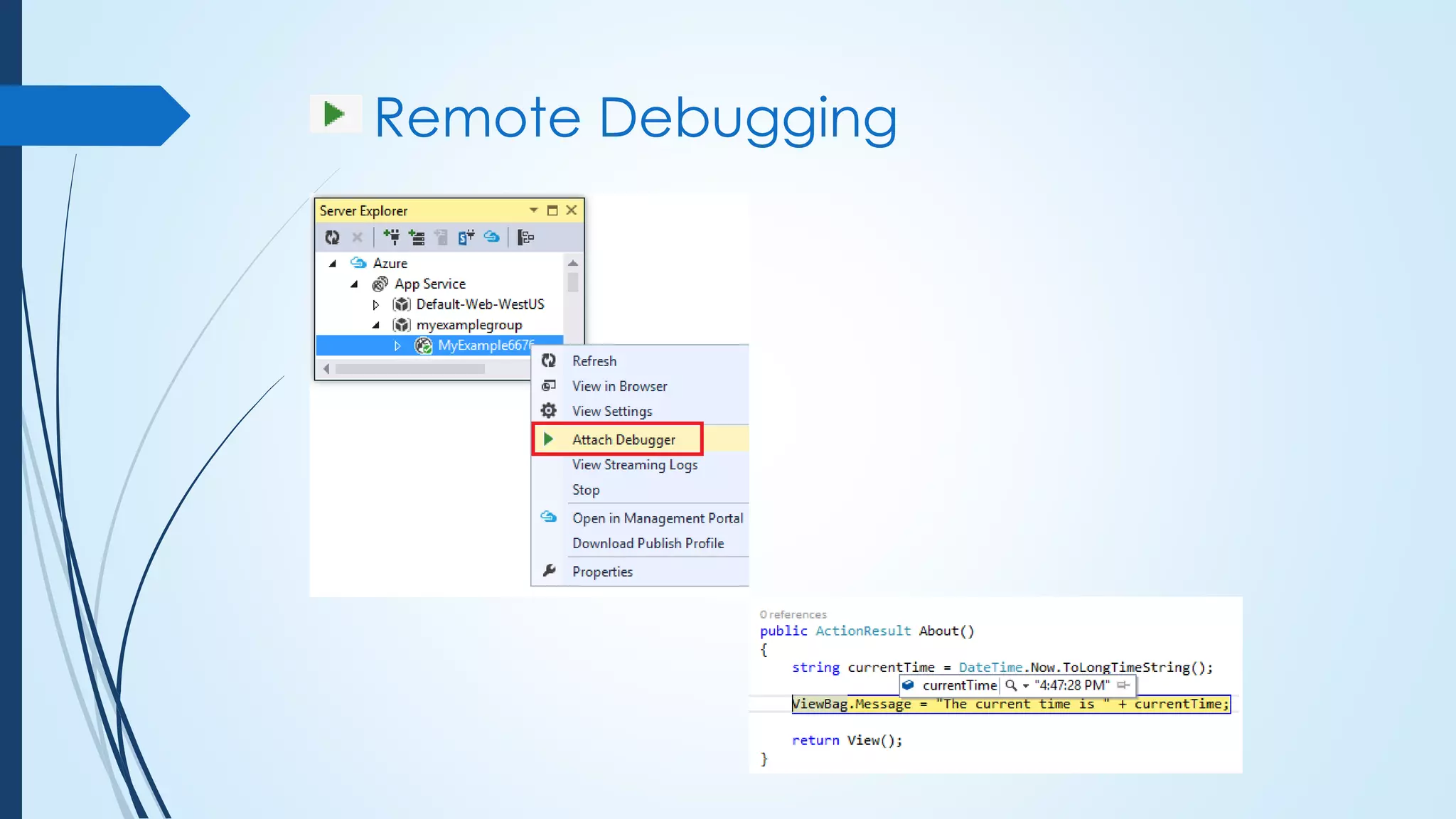This screenshot has width=1456, height=819.
Task: Click the Management Portal cloud icon
Action: (549, 517)
